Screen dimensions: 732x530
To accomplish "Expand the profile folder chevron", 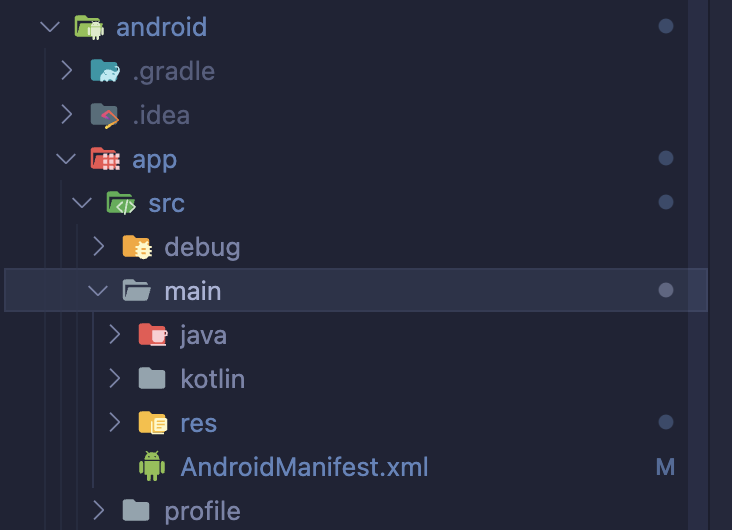I will pyautogui.click(x=98, y=511).
